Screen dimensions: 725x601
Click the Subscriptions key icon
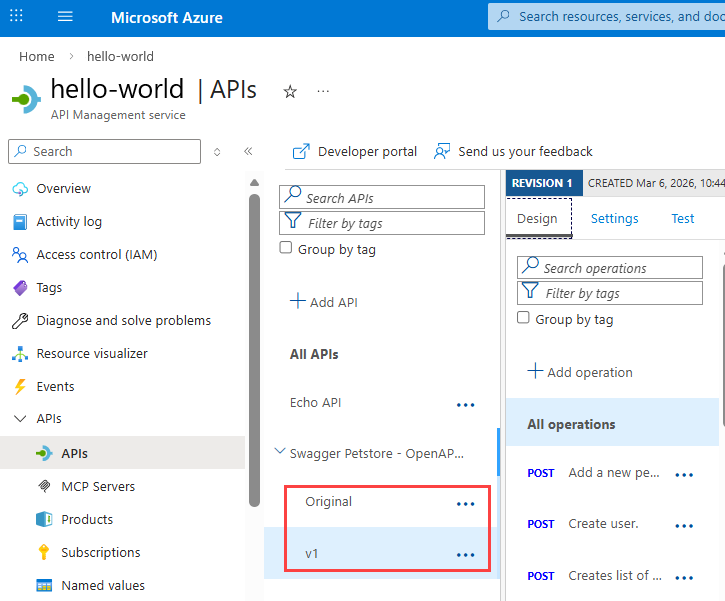pos(44,552)
